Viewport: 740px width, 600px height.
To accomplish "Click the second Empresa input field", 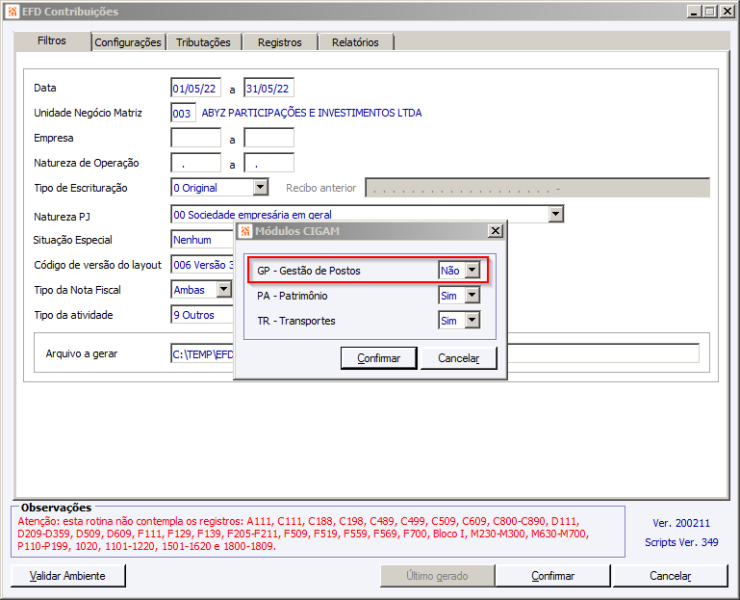I will [x=269, y=138].
